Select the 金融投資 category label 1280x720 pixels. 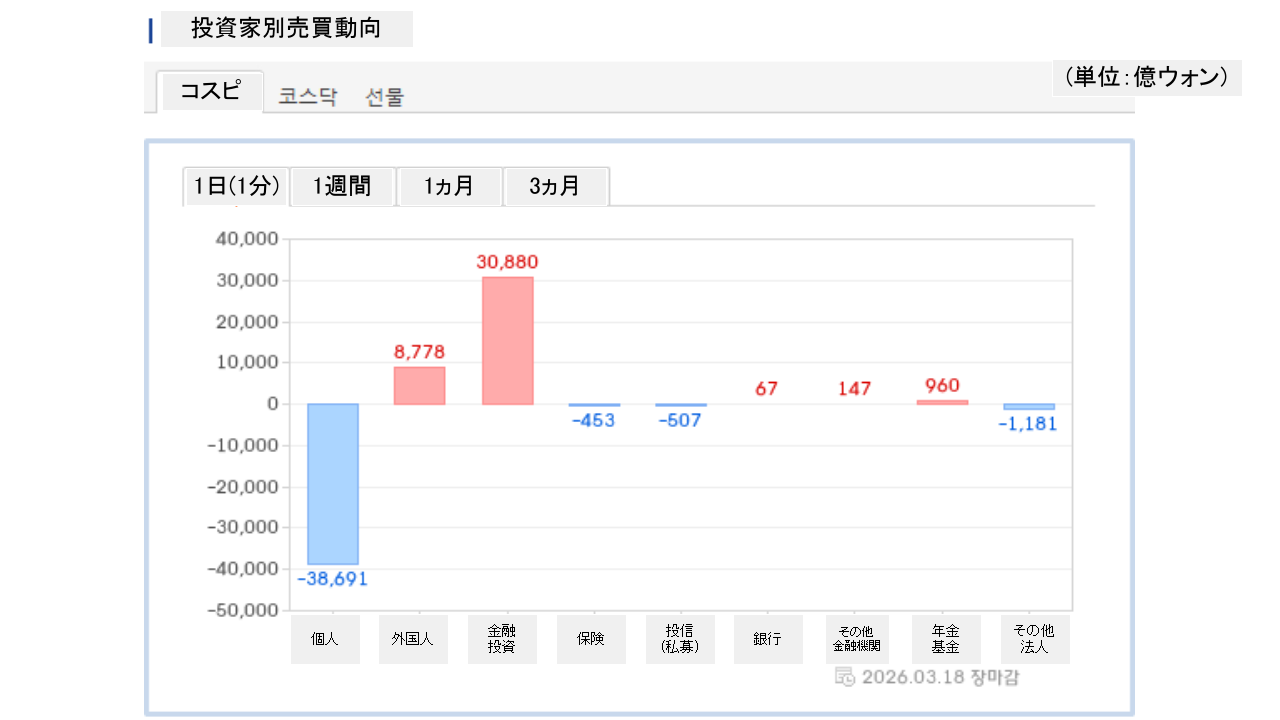tap(502, 639)
